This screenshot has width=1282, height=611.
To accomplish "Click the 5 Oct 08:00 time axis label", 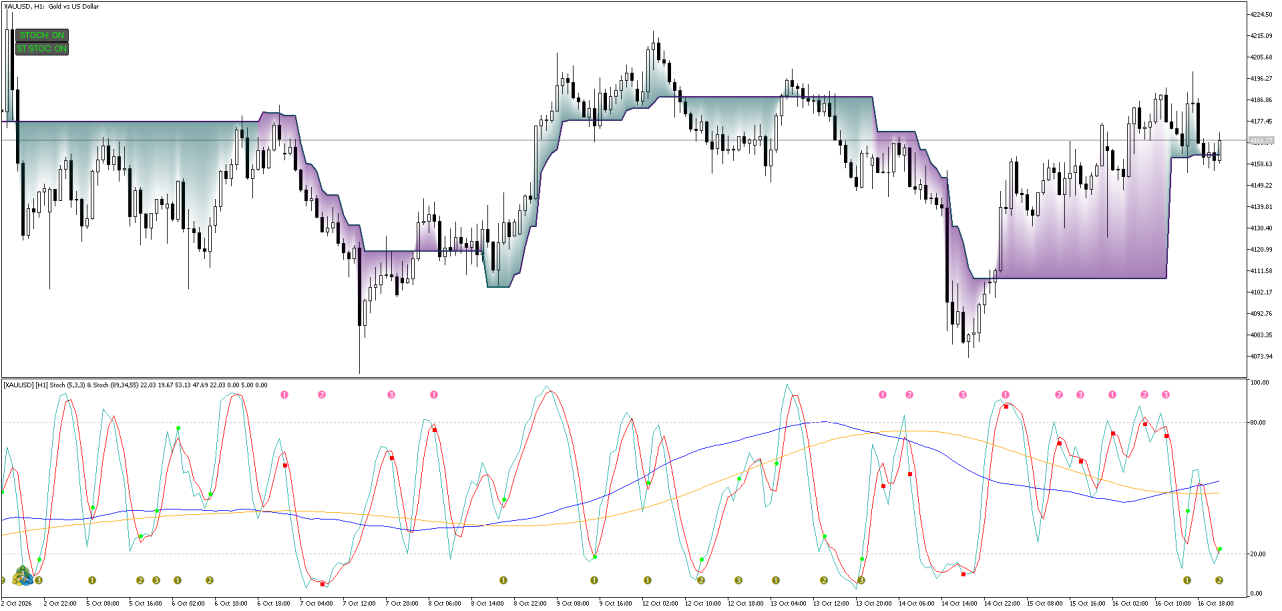I will [x=103, y=604].
